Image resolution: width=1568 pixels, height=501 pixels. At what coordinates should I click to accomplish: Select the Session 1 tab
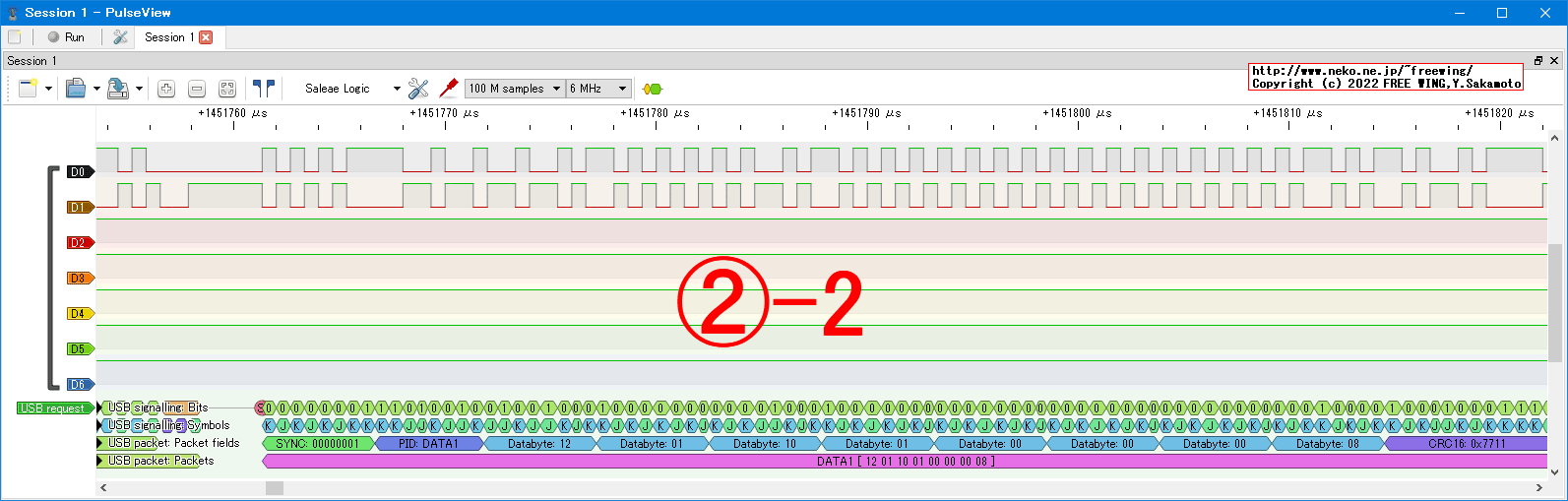pos(168,37)
